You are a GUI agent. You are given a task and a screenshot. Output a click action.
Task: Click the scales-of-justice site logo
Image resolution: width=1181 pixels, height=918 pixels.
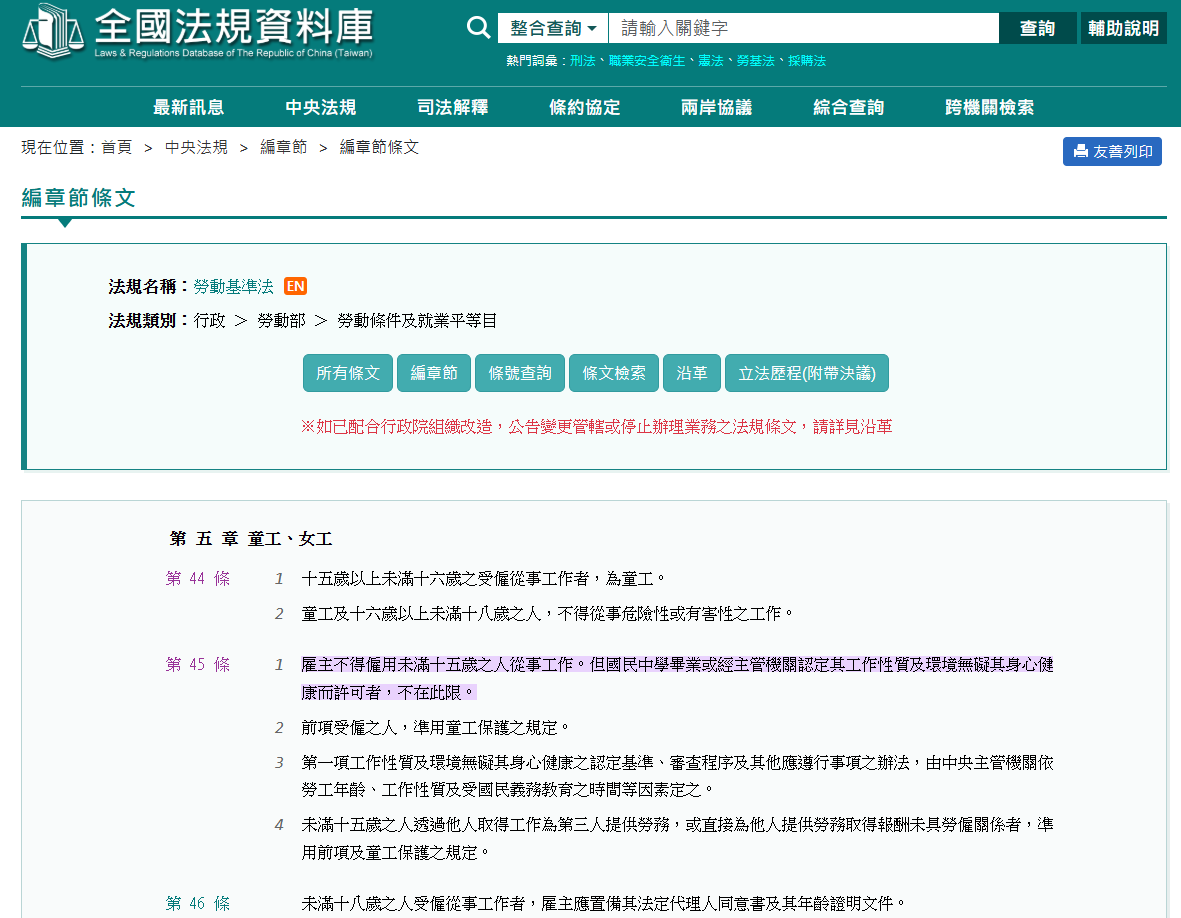[53, 32]
